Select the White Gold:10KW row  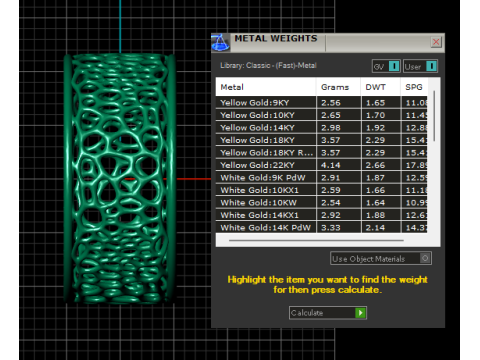[322, 203]
